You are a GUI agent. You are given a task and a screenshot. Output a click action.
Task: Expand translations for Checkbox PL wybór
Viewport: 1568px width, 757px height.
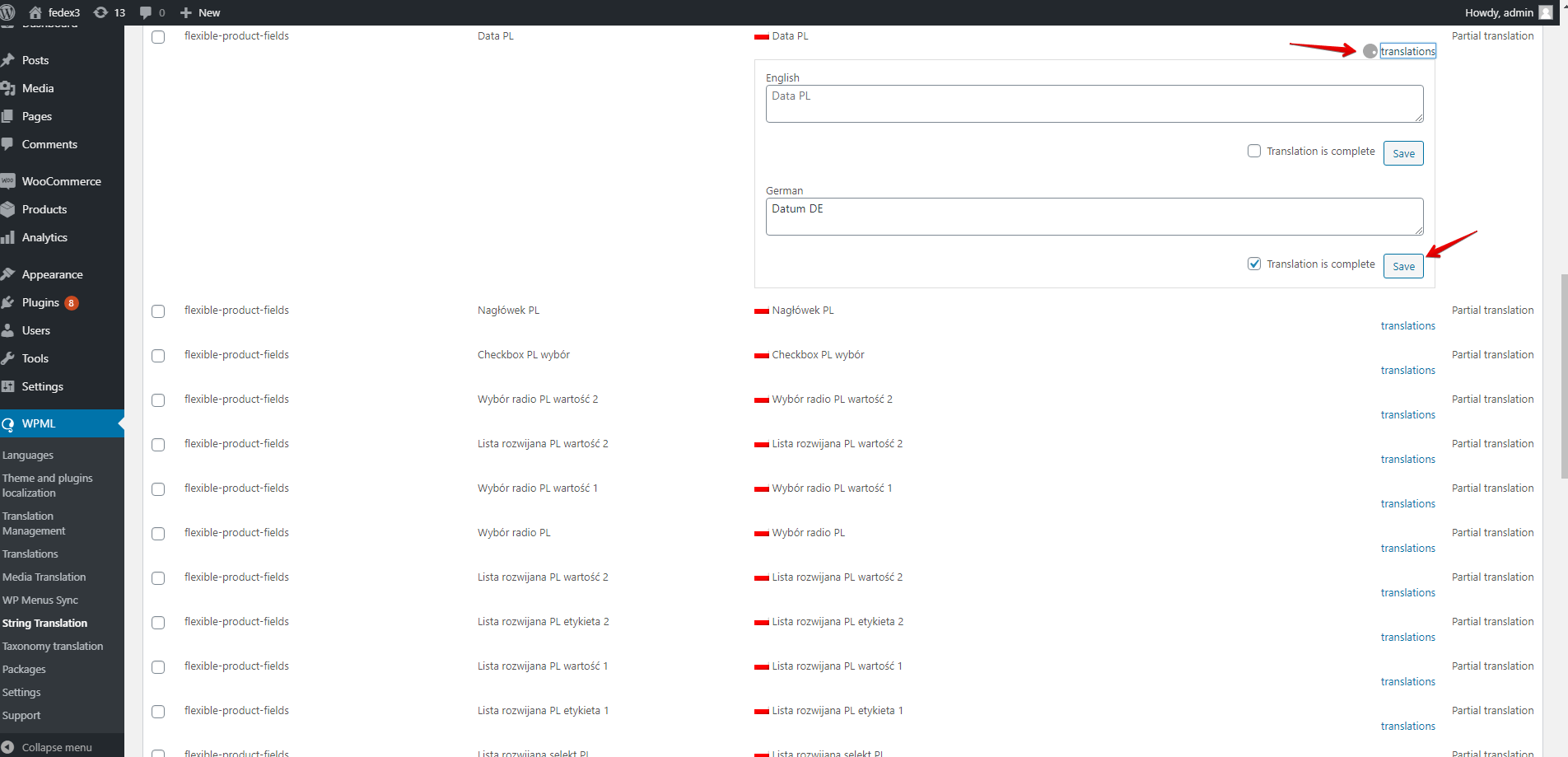(1408, 371)
